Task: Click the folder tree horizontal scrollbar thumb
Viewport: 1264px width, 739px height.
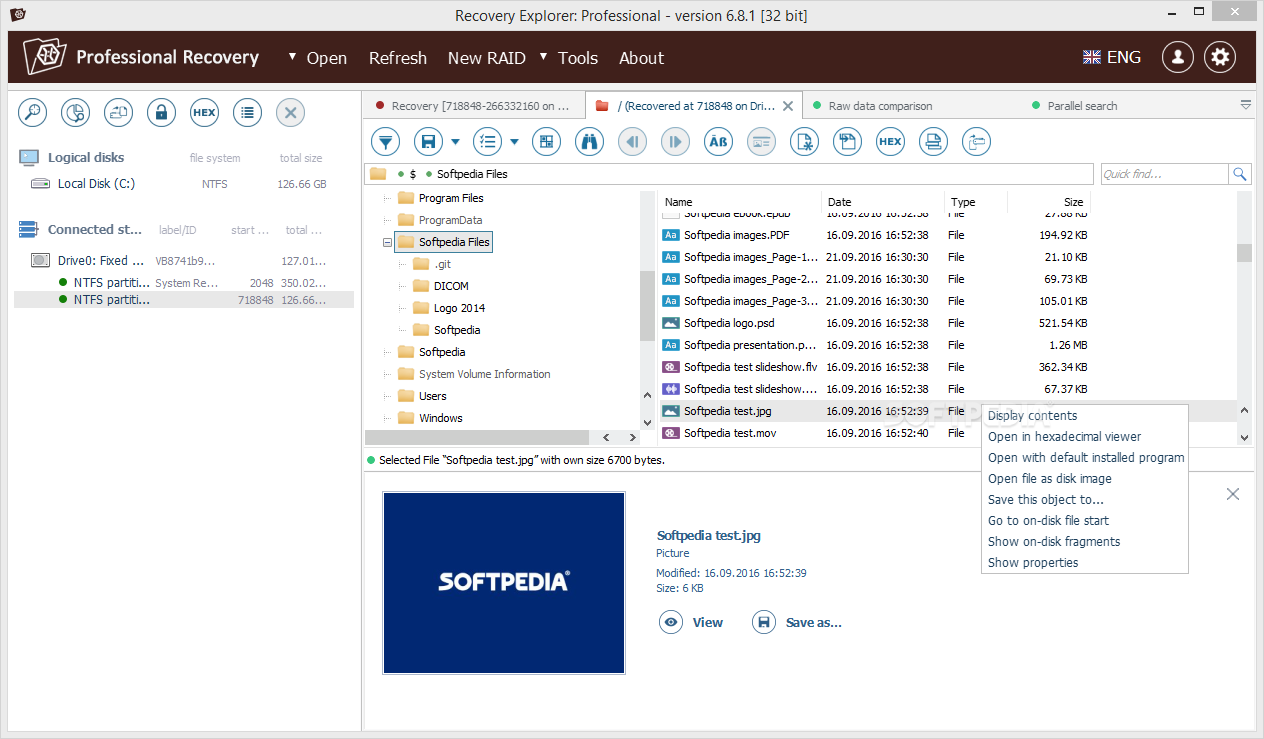Action: click(x=478, y=438)
